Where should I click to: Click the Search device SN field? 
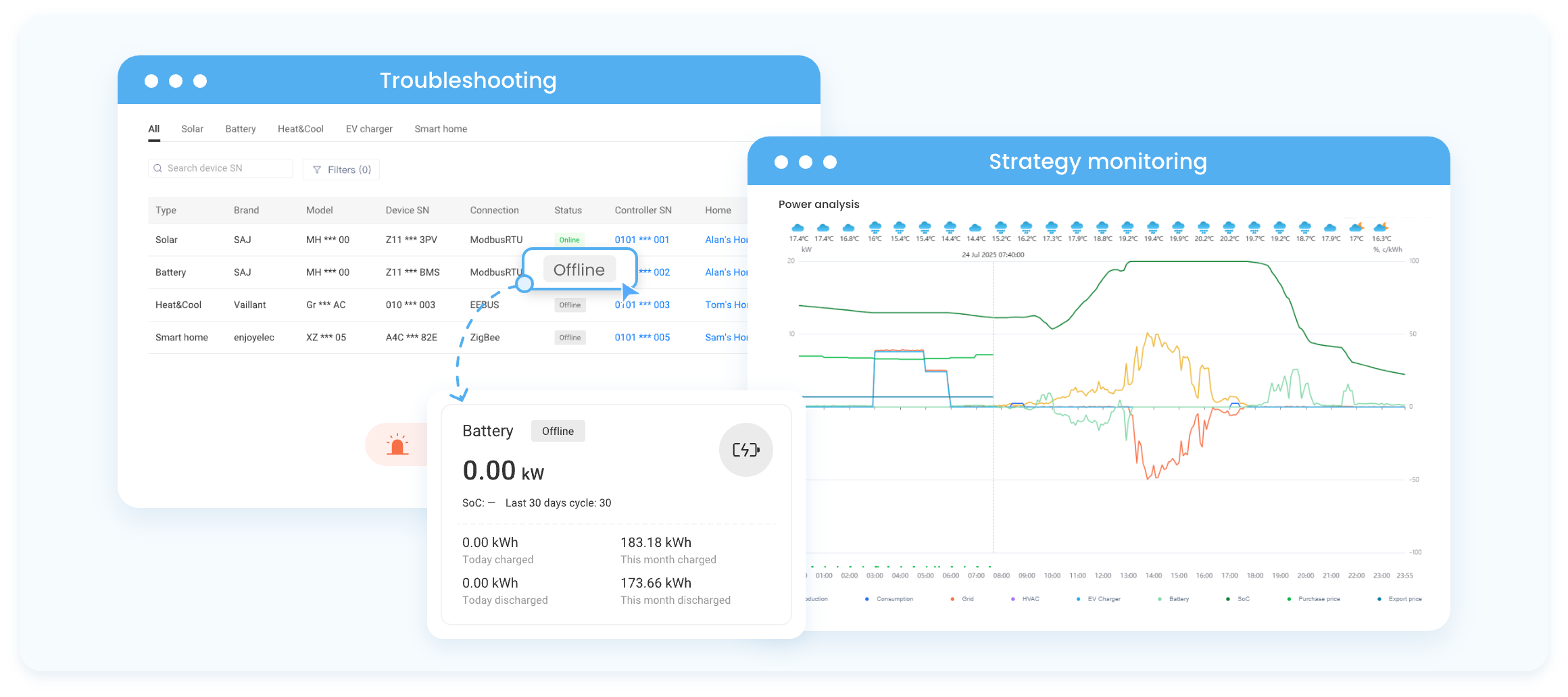click(226, 168)
